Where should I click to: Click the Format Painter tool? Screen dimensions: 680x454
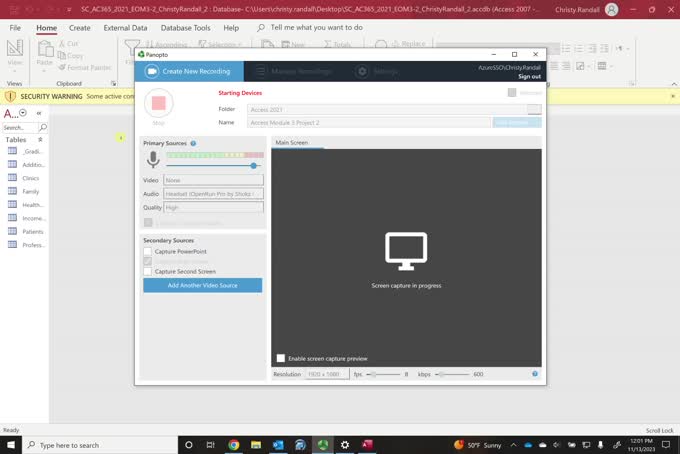pos(85,67)
